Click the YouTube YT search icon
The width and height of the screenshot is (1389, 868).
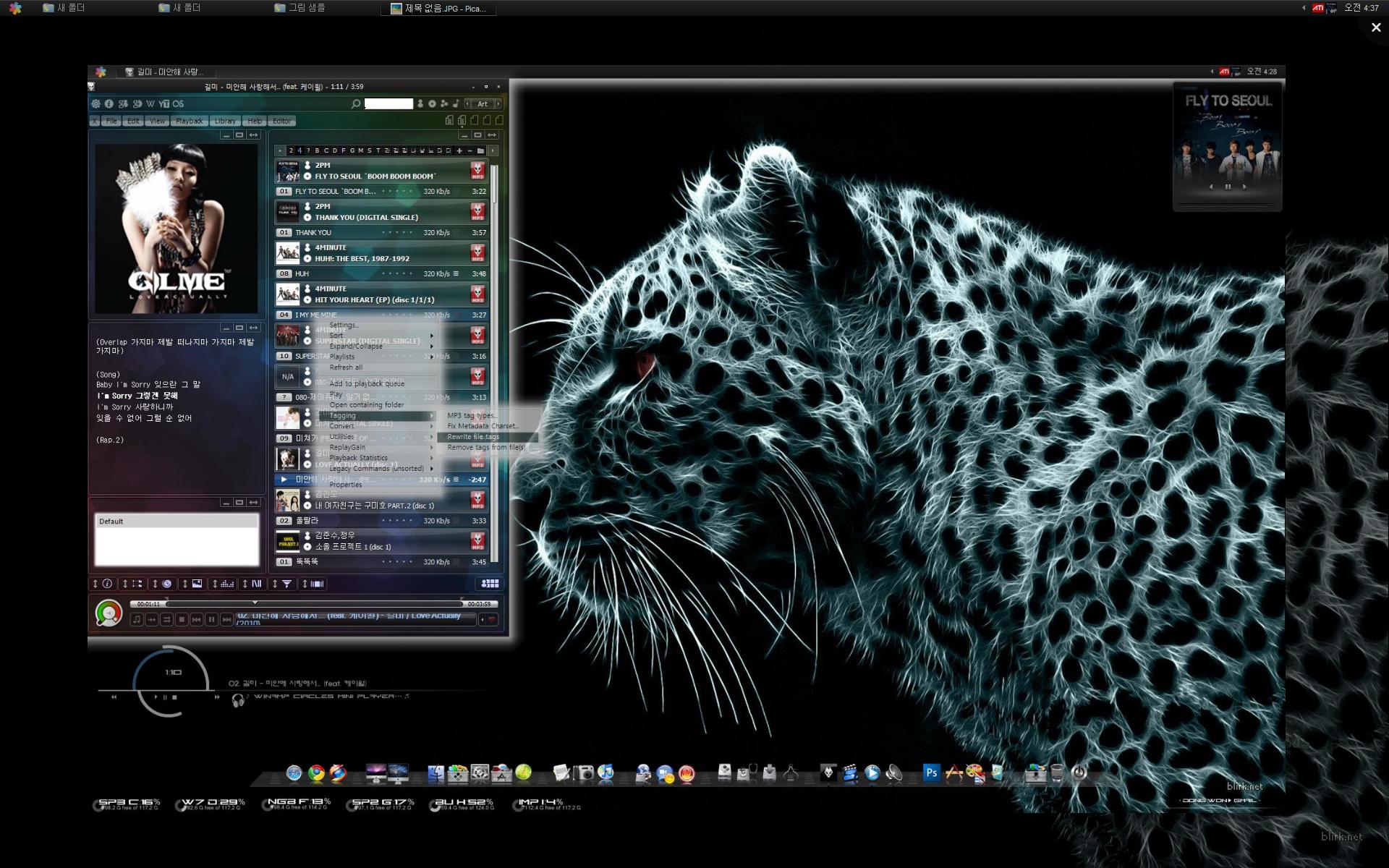click(x=164, y=103)
